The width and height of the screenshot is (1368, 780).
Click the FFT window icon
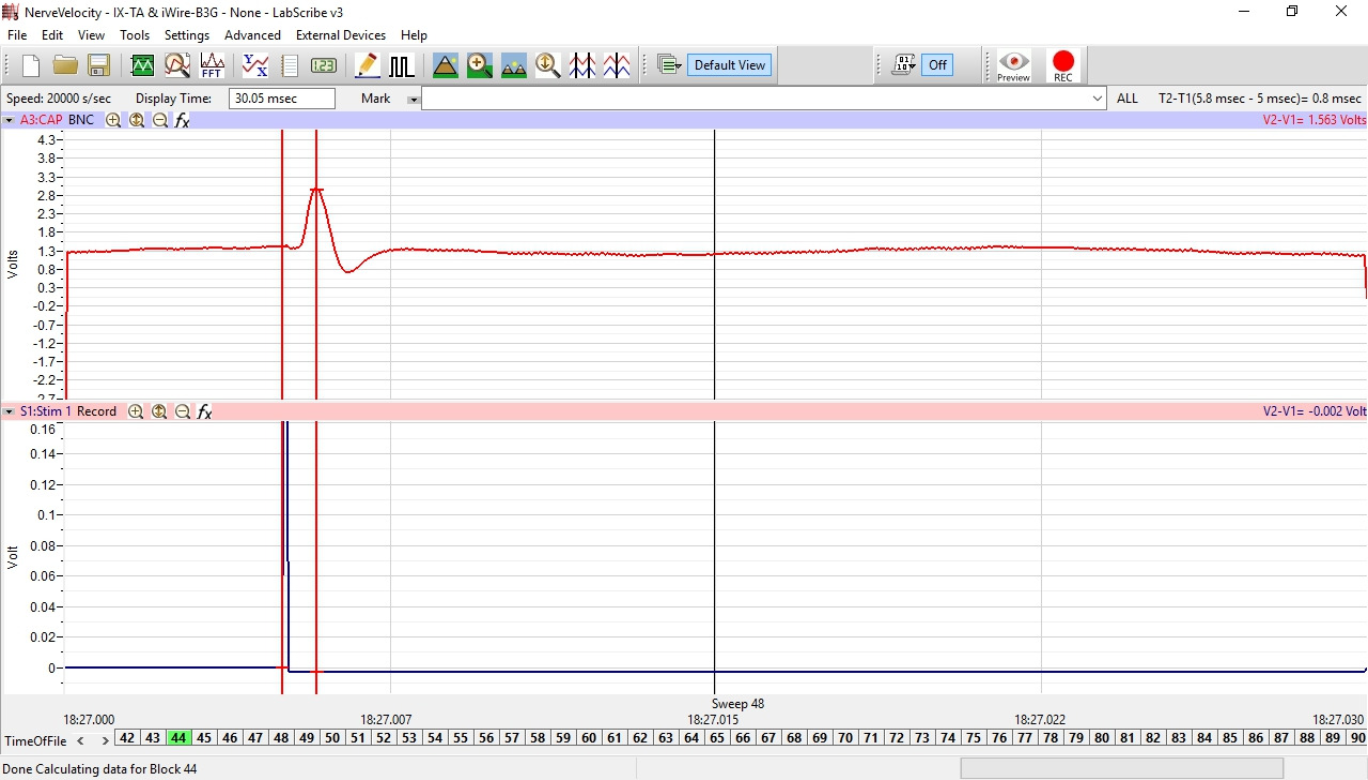[212, 66]
